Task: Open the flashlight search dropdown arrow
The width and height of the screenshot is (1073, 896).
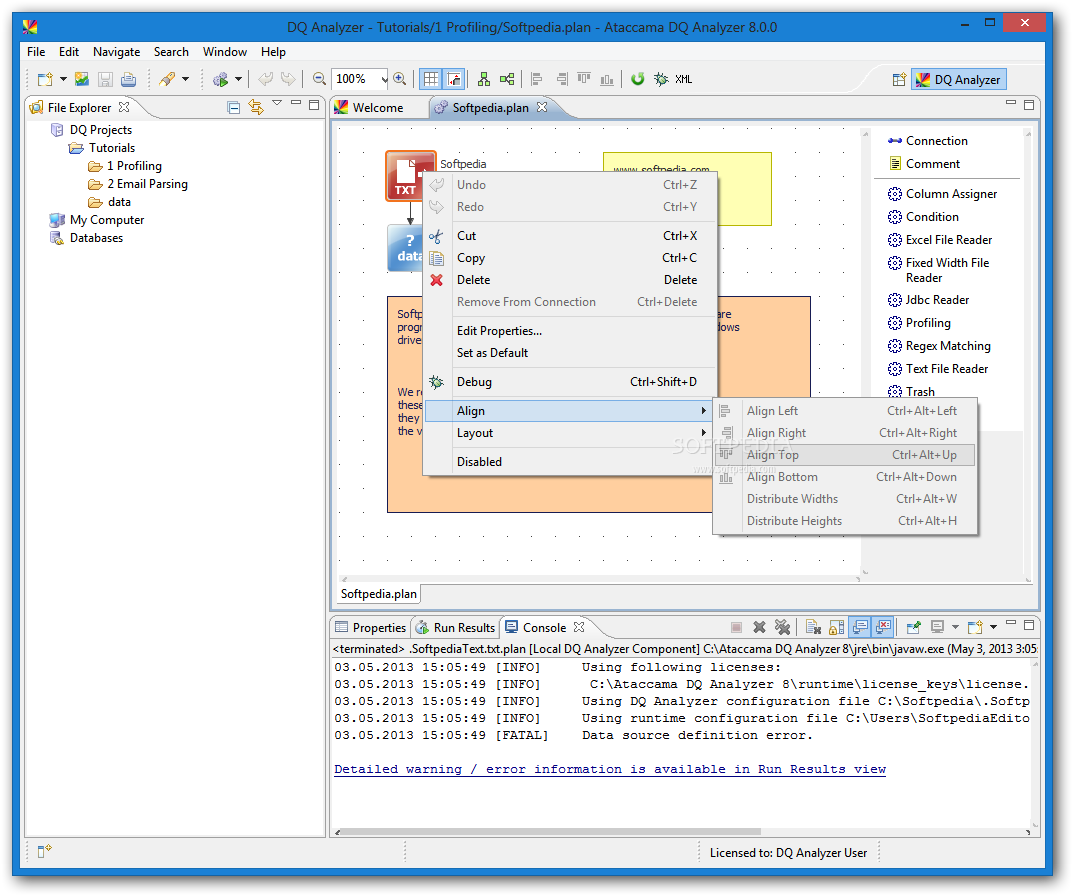Action: tap(185, 79)
